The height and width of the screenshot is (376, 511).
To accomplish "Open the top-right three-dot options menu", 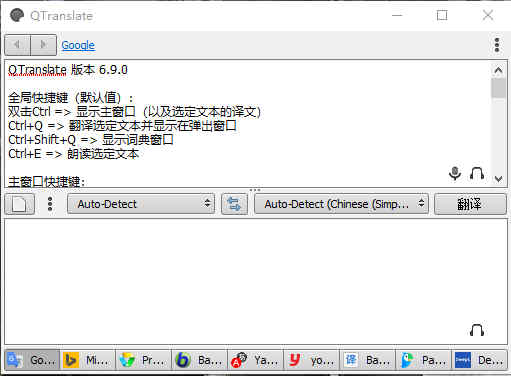I will 497,45.
